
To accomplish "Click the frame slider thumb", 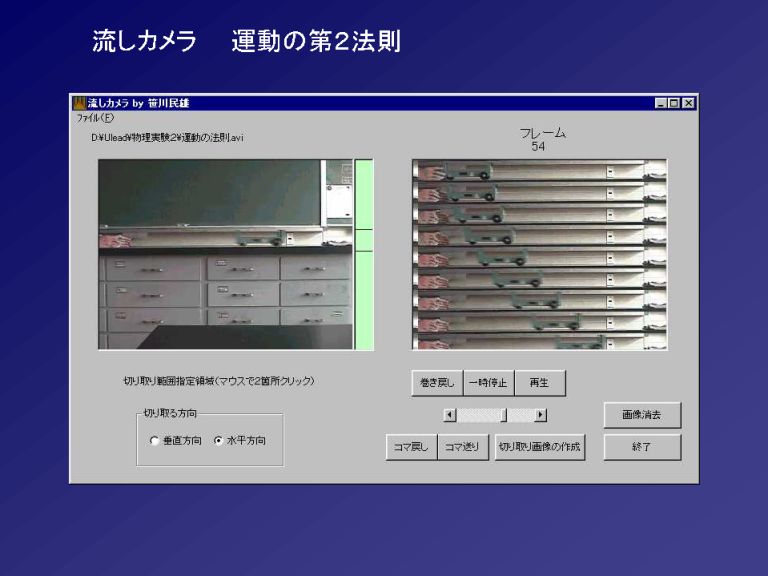I will tap(504, 415).
